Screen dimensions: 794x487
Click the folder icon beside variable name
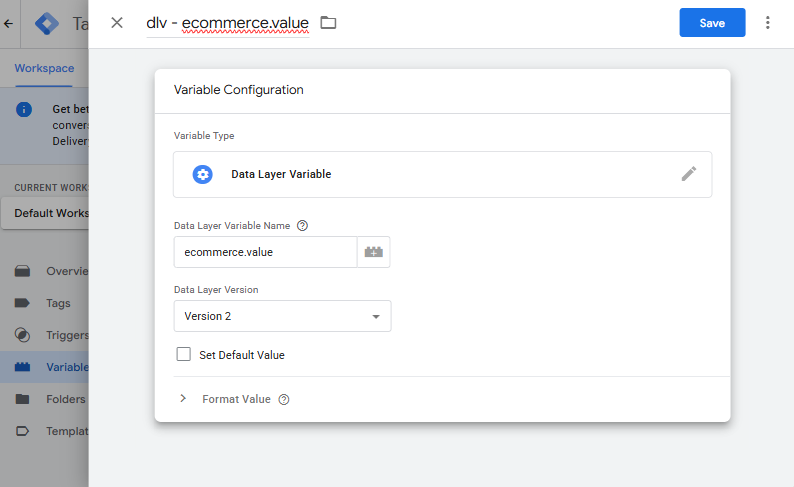(328, 23)
